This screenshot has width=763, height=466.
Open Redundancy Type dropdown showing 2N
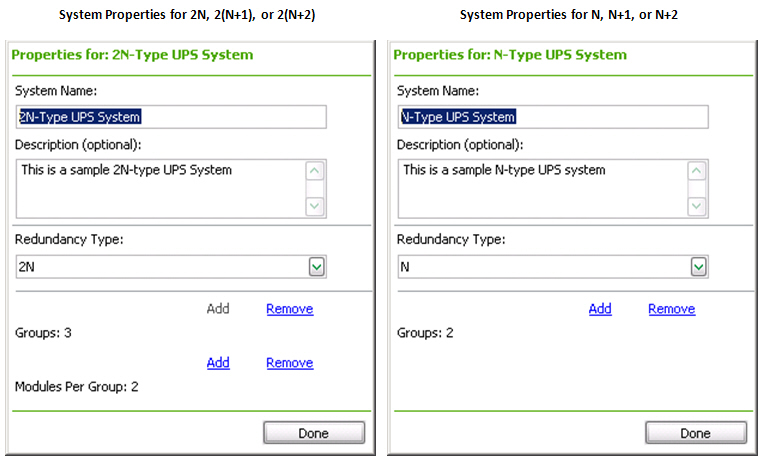pos(171,267)
